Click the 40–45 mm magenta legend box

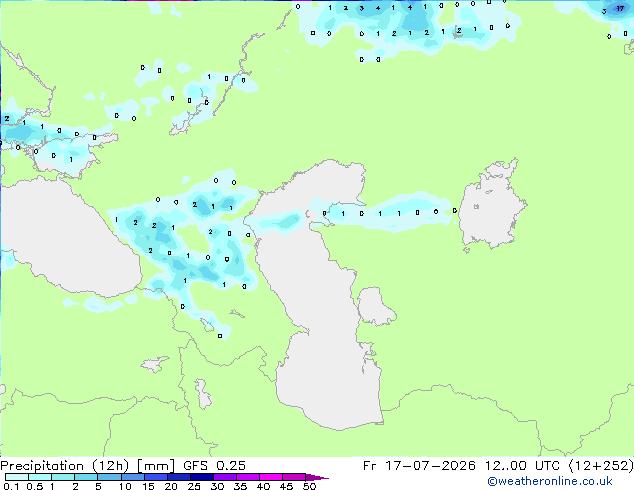tap(271, 477)
